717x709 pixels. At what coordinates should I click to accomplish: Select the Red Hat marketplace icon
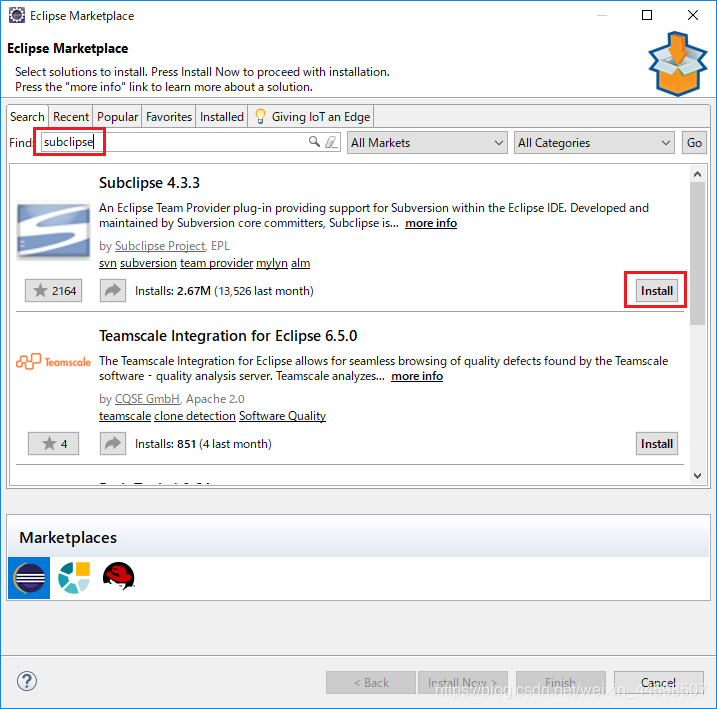118,576
